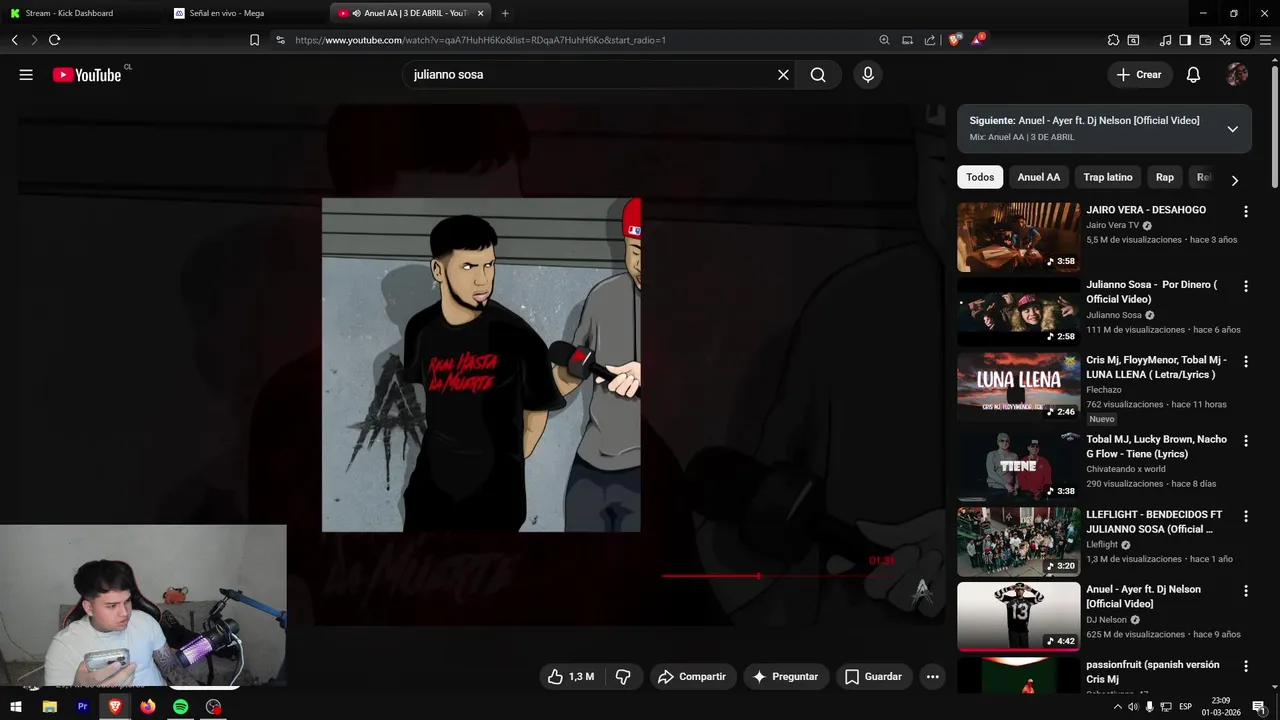
Task: Open options for Julianno Sosa Por Dinero
Action: pos(1245,286)
